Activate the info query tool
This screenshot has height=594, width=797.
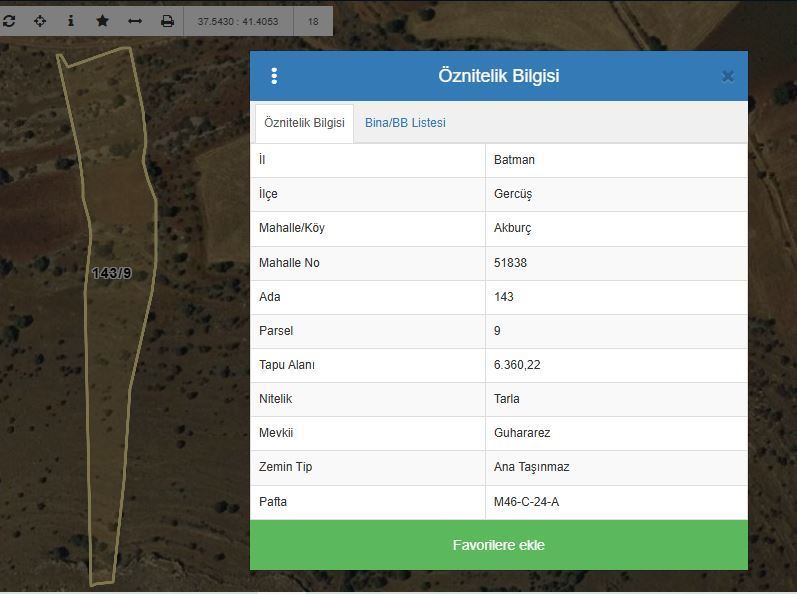click(71, 21)
